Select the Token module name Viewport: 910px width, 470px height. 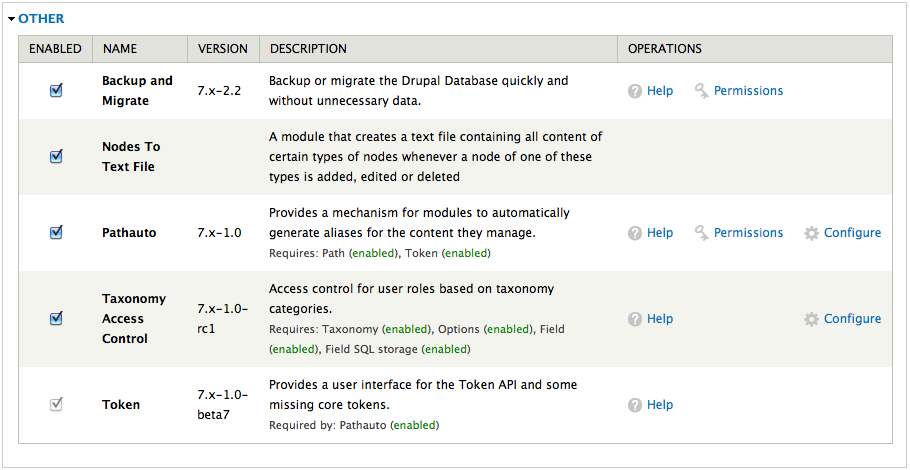(121, 405)
